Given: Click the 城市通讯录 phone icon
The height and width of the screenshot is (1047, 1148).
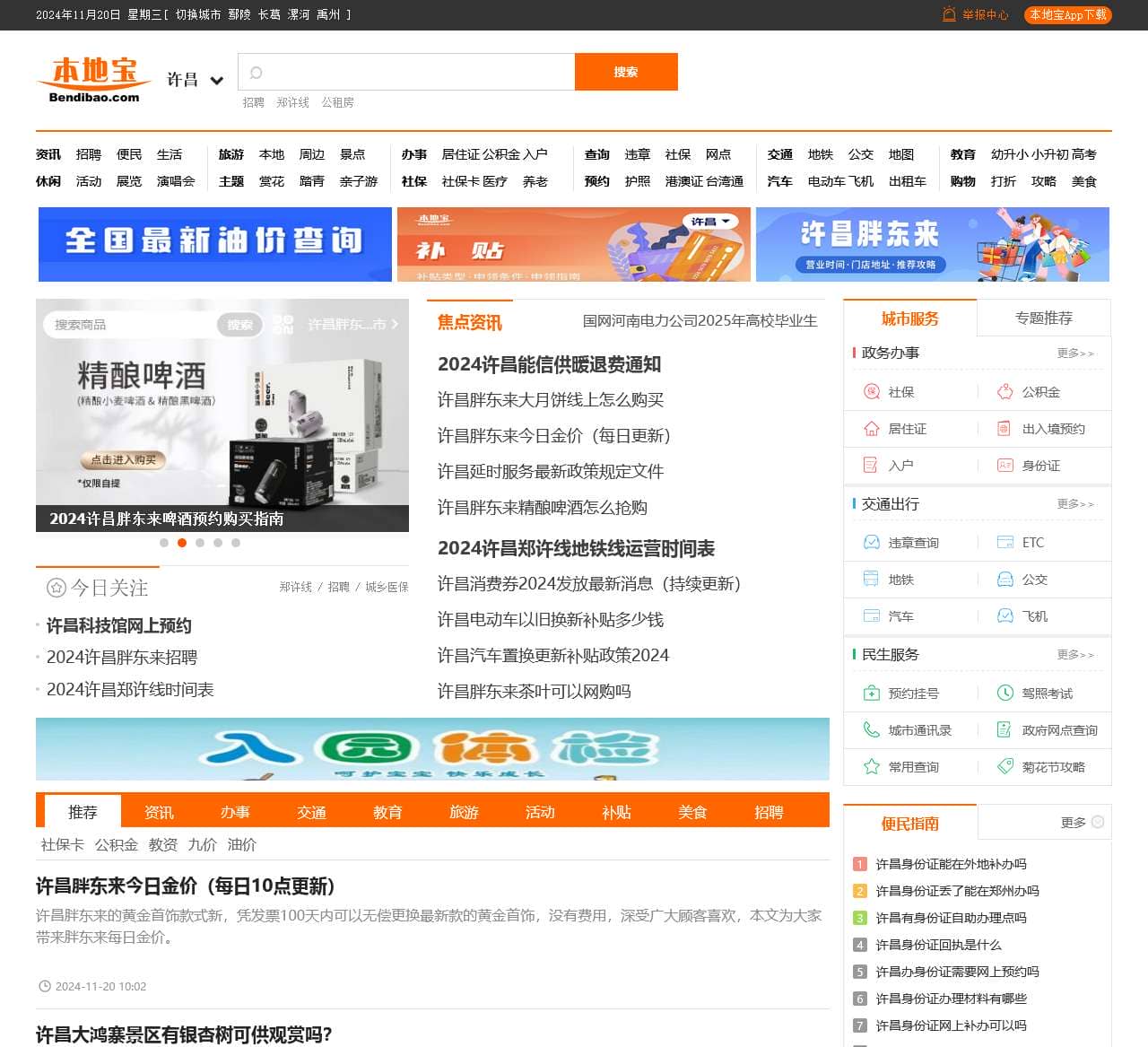Looking at the screenshot, I should pyautogui.click(x=871, y=730).
